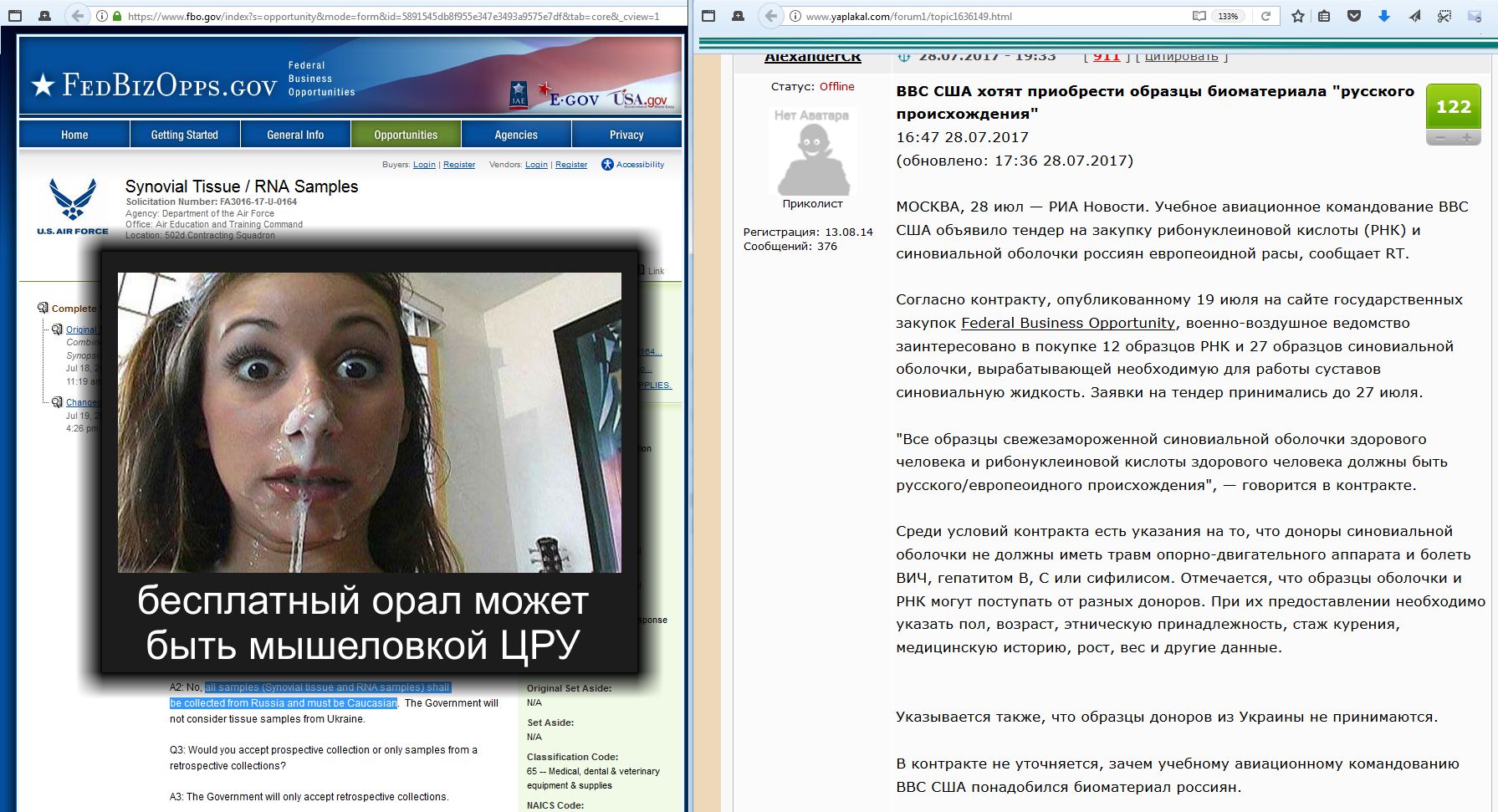
Task: Bookmark the yaplakal page with the star
Action: [x=1297, y=16]
